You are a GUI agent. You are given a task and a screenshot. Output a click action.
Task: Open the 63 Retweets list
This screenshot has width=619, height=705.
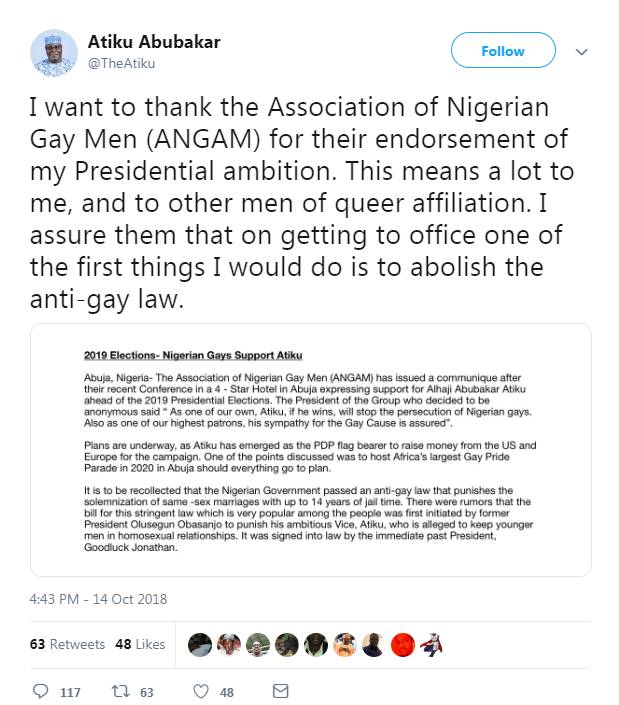[67, 645]
